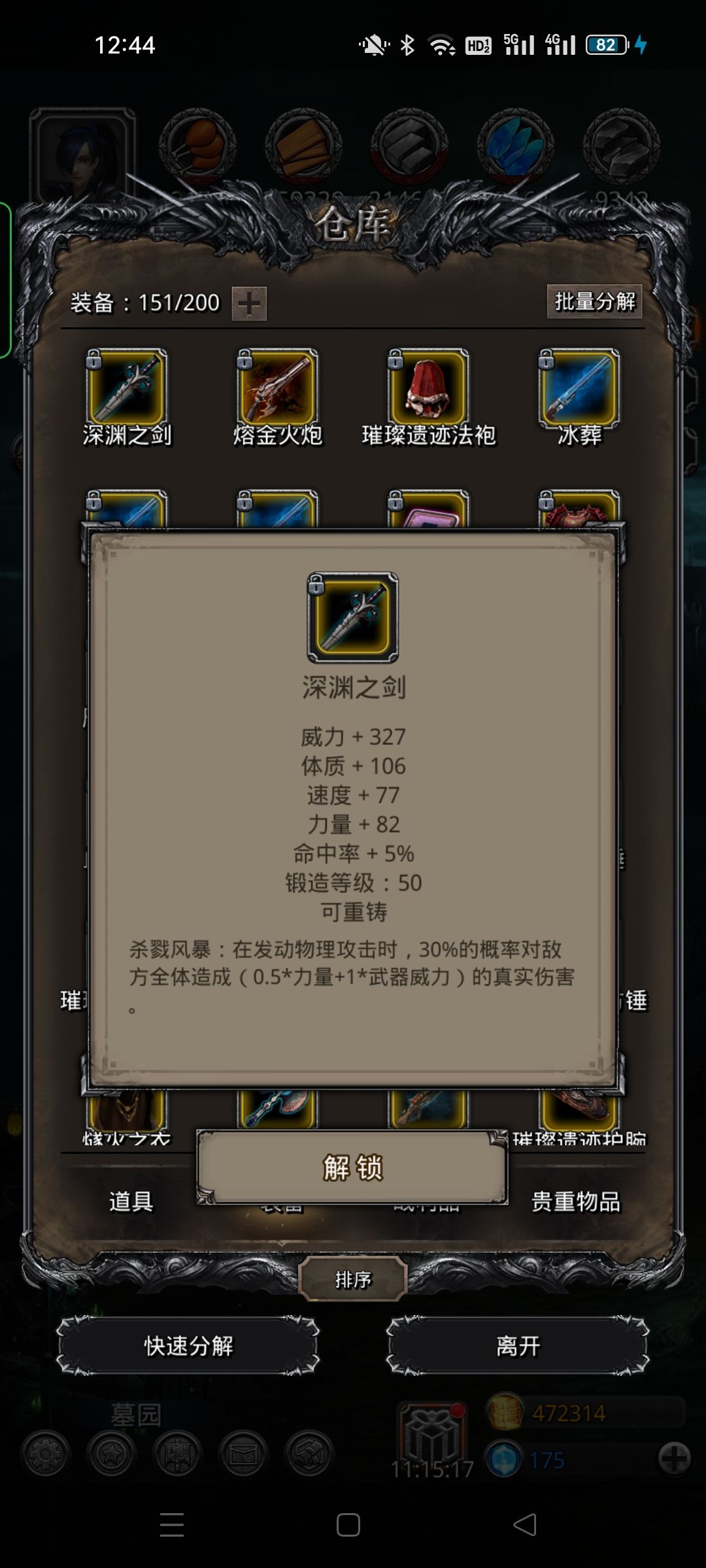
Task: Tap the enlarged 深渊之剑 icon in details popup
Action: (353, 617)
